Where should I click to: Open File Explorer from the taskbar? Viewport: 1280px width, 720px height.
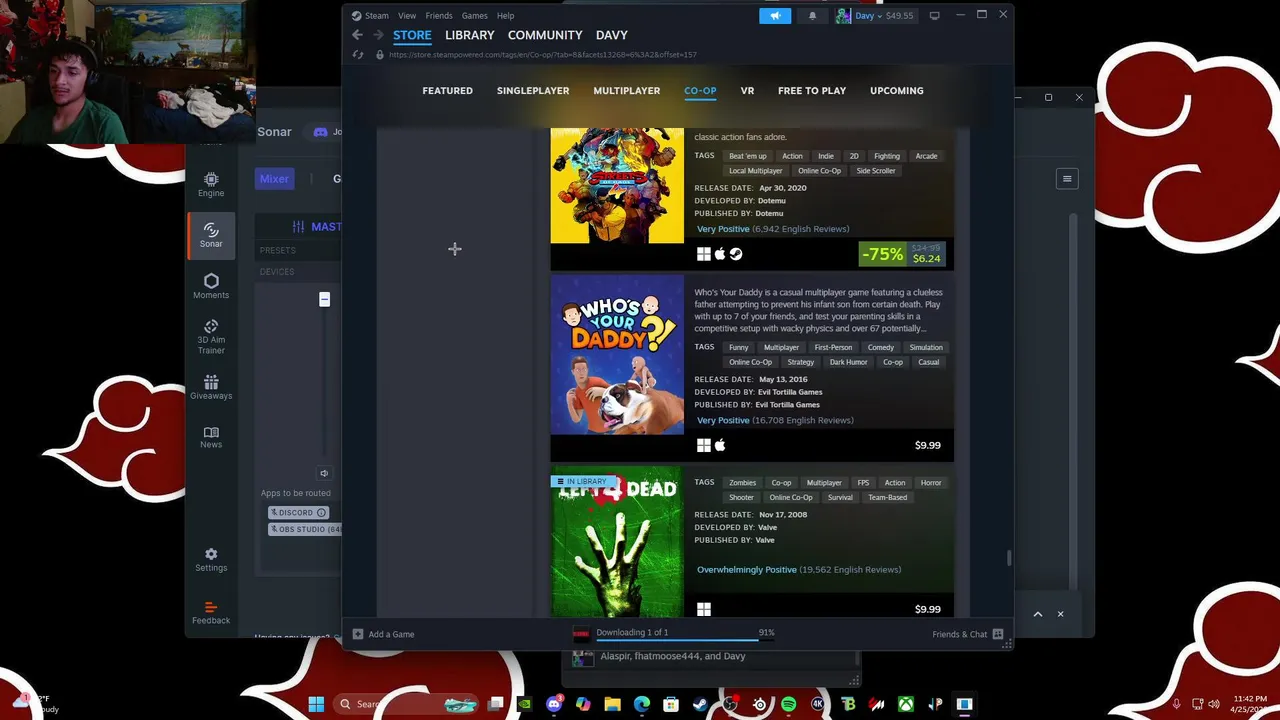pos(613,704)
